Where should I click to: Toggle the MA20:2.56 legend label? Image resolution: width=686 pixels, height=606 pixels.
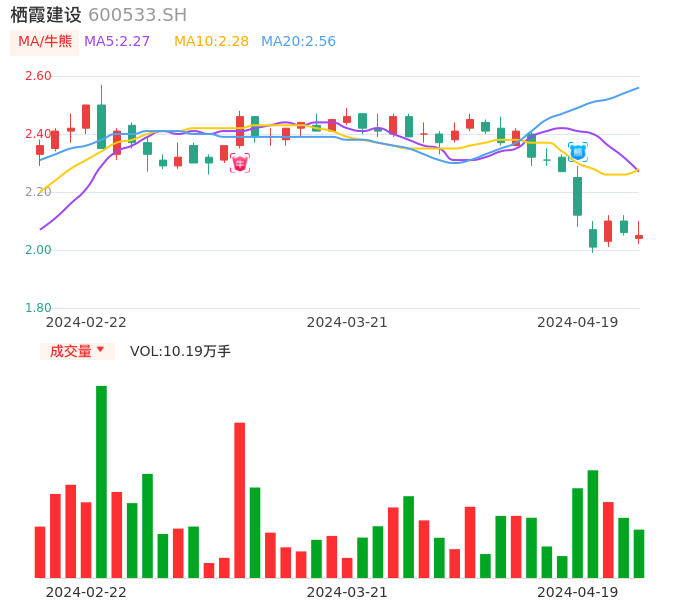coord(298,41)
